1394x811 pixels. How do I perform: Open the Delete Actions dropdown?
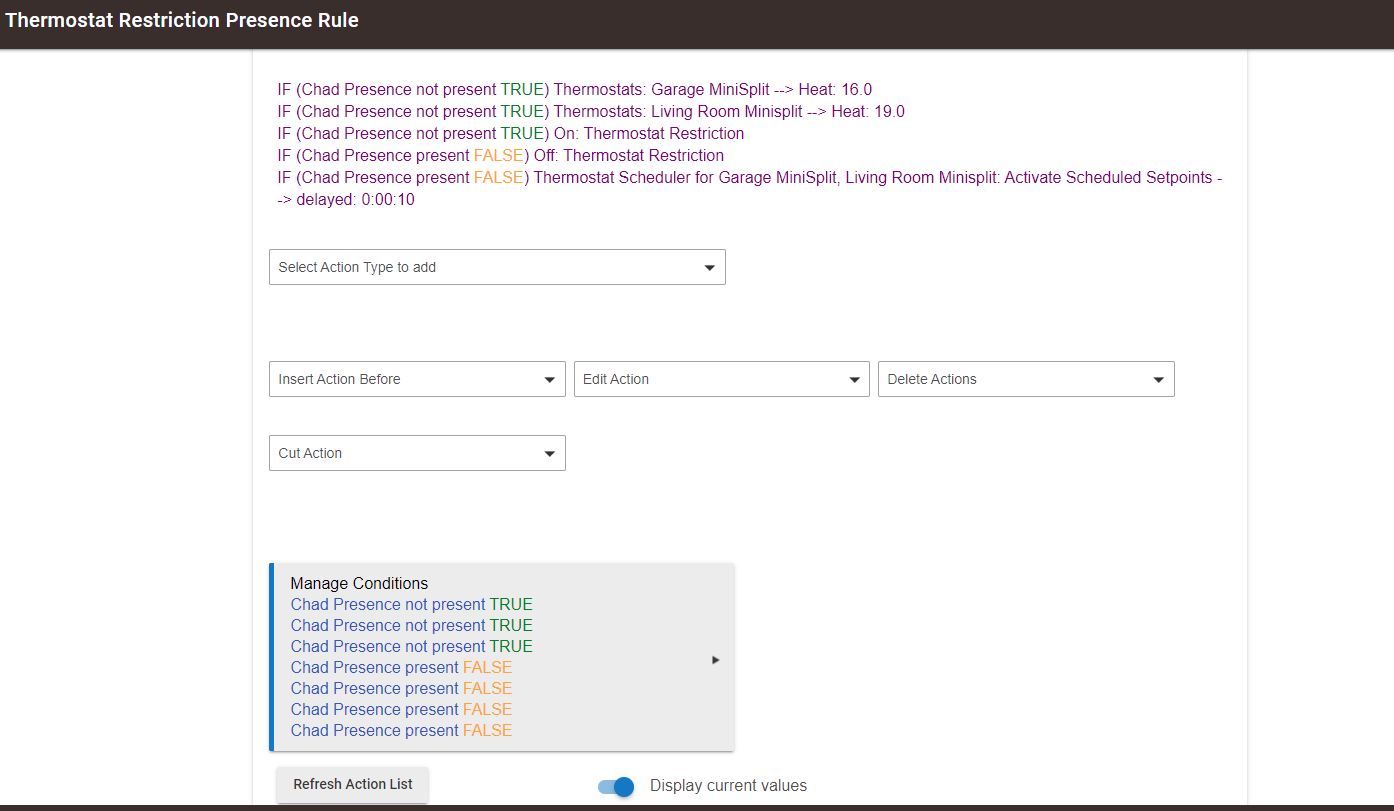[1026, 379]
